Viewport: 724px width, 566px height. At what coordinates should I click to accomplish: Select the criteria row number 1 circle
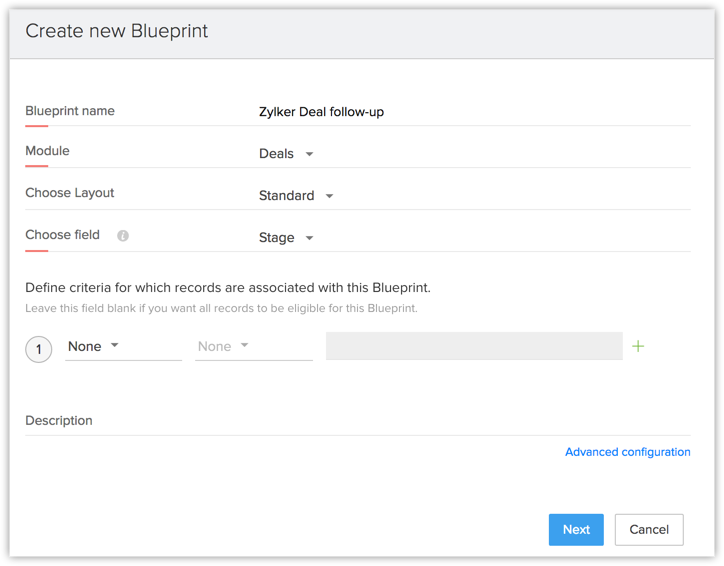pyautogui.click(x=39, y=349)
